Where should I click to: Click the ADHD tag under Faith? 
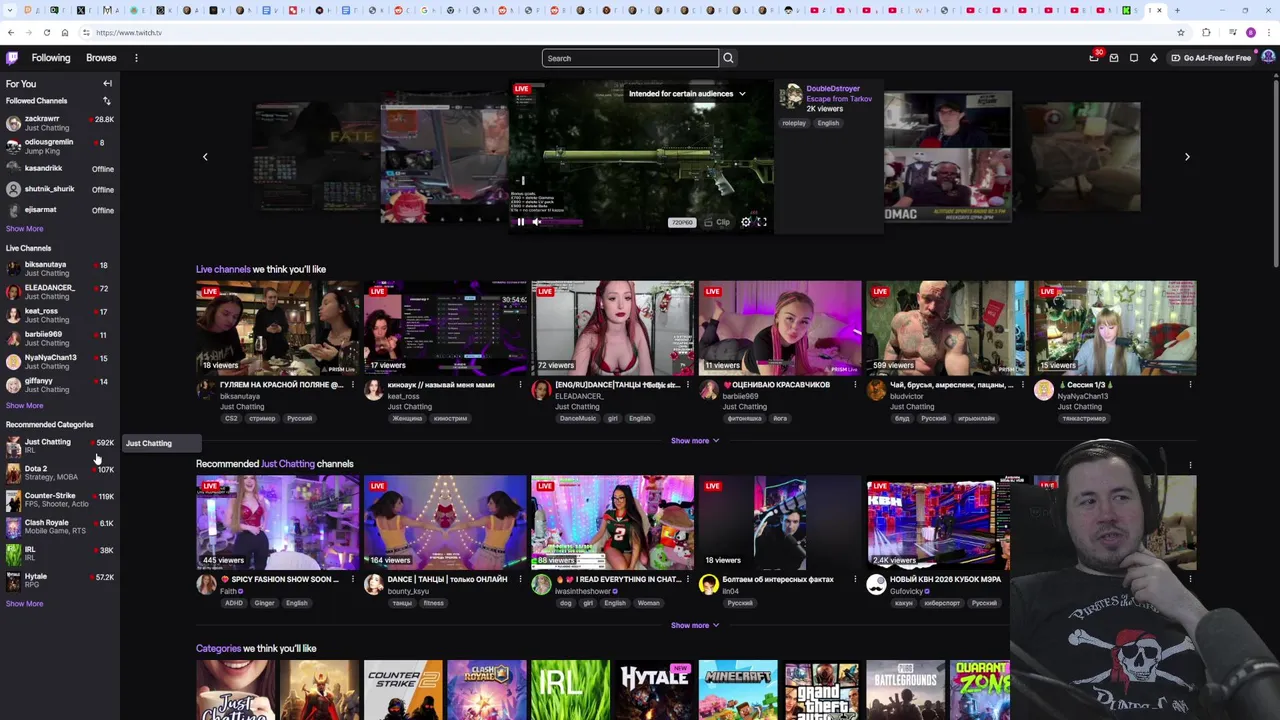coord(234,603)
